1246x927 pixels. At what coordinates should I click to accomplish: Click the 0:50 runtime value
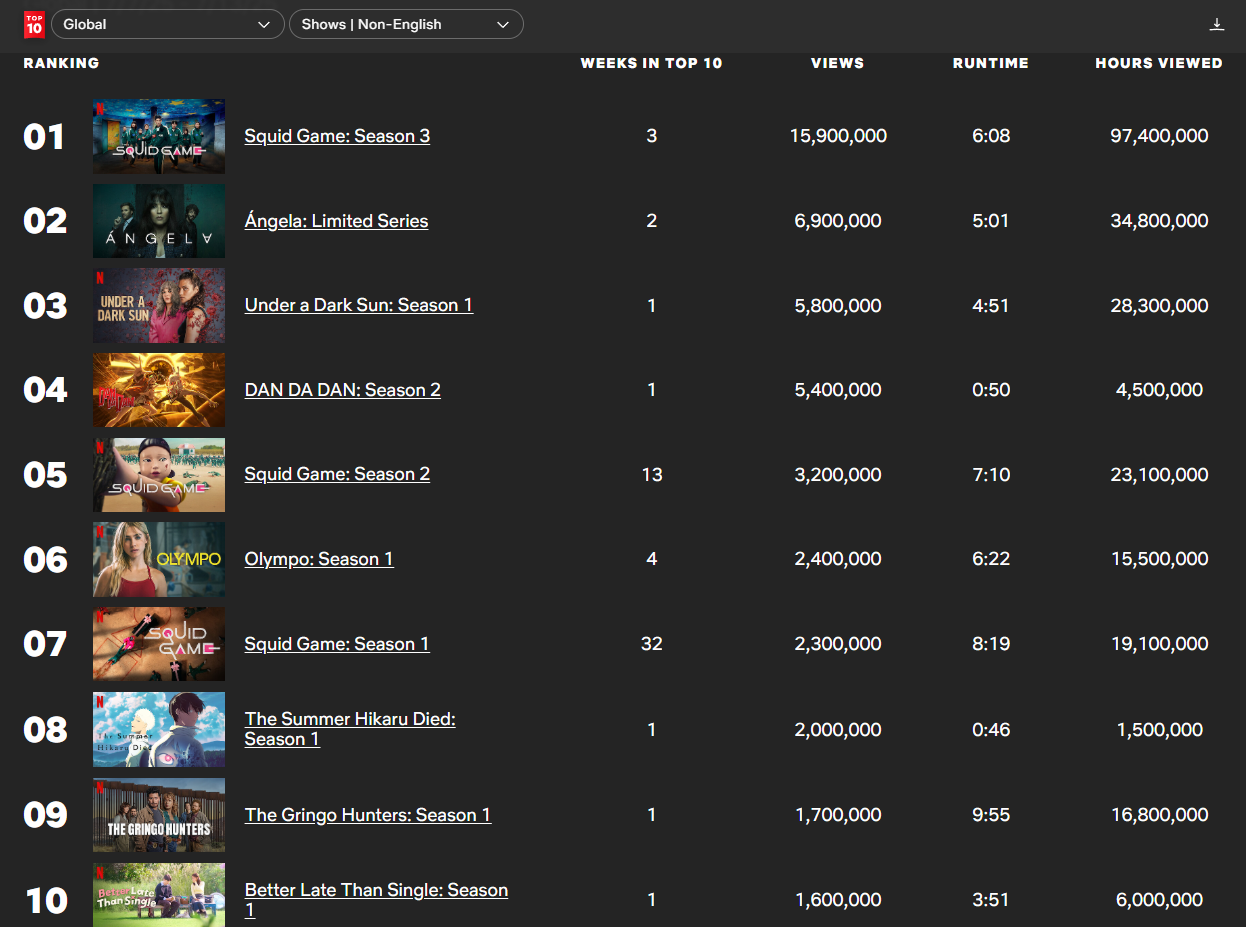pos(991,390)
